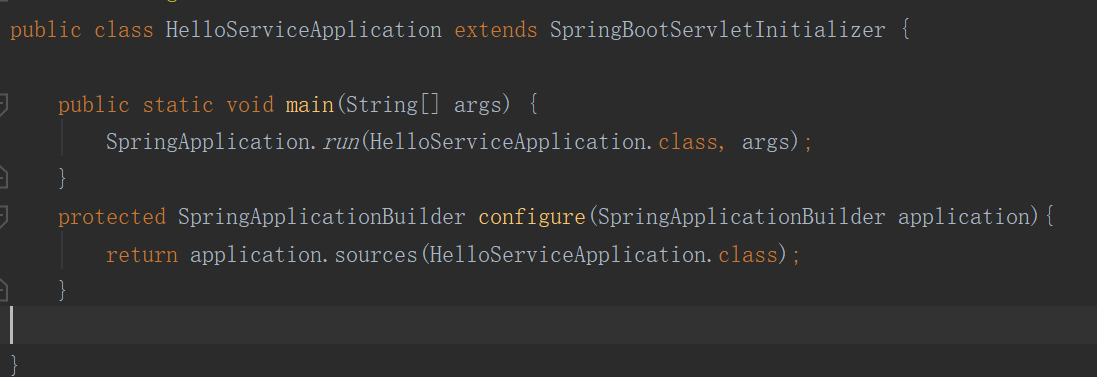Click the sources method call
Screen dimensions: 1097x377
pyautogui.click(x=376, y=255)
